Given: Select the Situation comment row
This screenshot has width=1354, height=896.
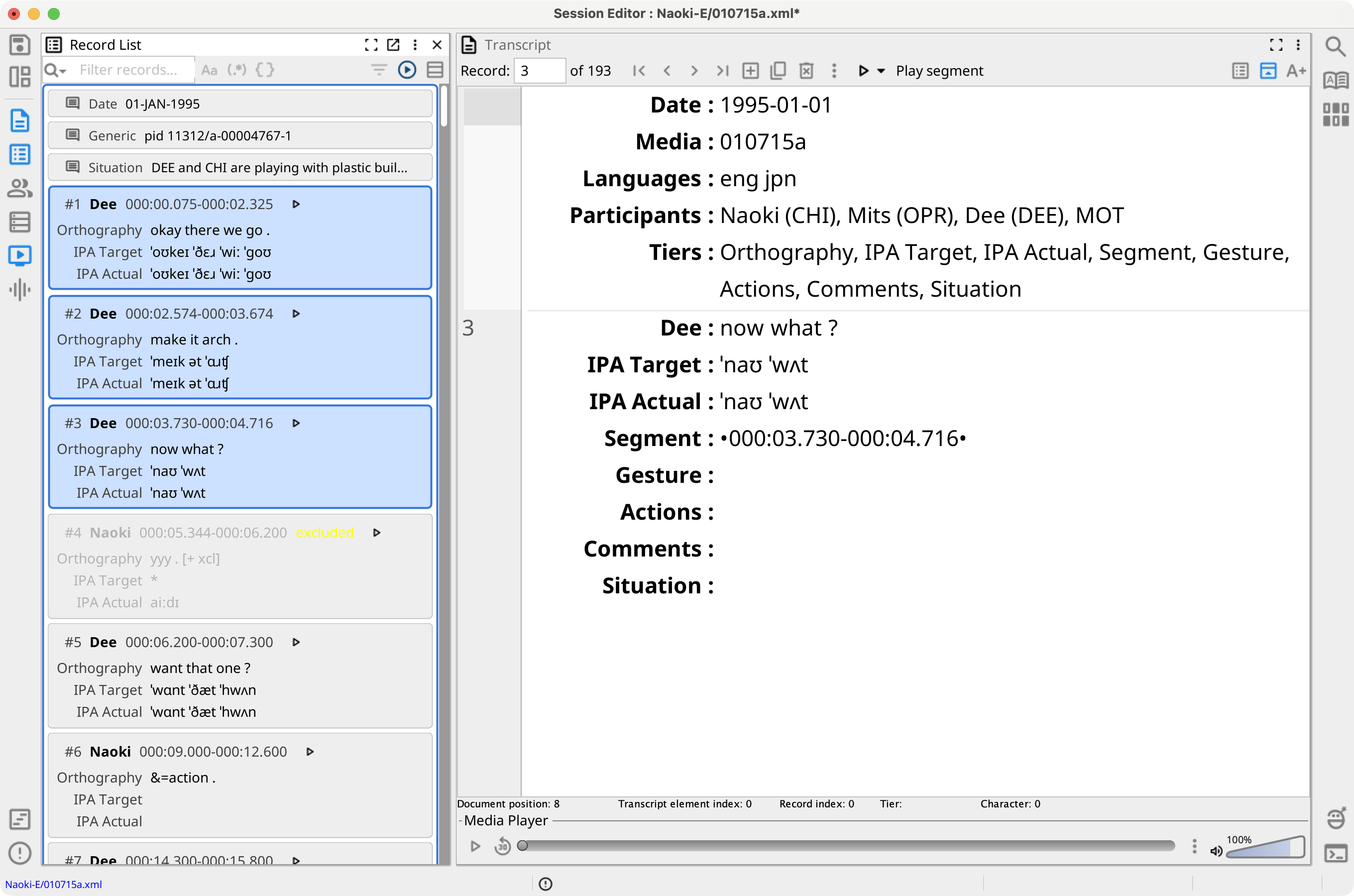Looking at the screenshot, I should pyautogui.click(x=240, y=167).
